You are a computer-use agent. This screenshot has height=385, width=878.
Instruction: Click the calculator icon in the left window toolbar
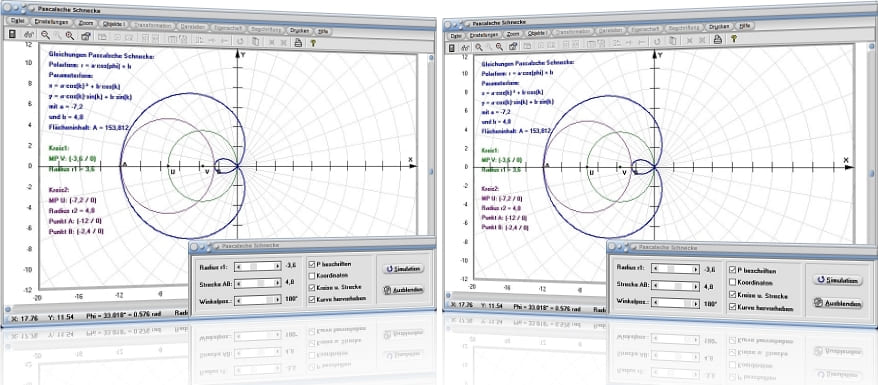(12, 35)
